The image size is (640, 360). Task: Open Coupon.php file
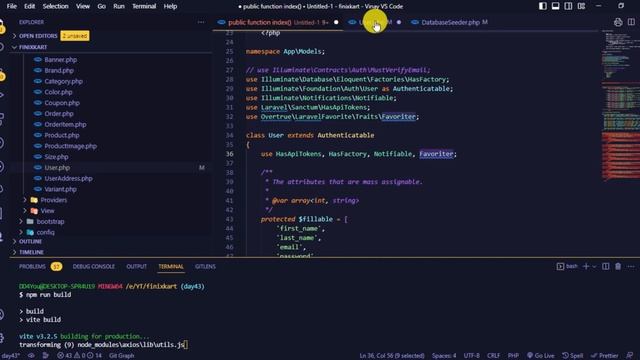tap(62, 103)
